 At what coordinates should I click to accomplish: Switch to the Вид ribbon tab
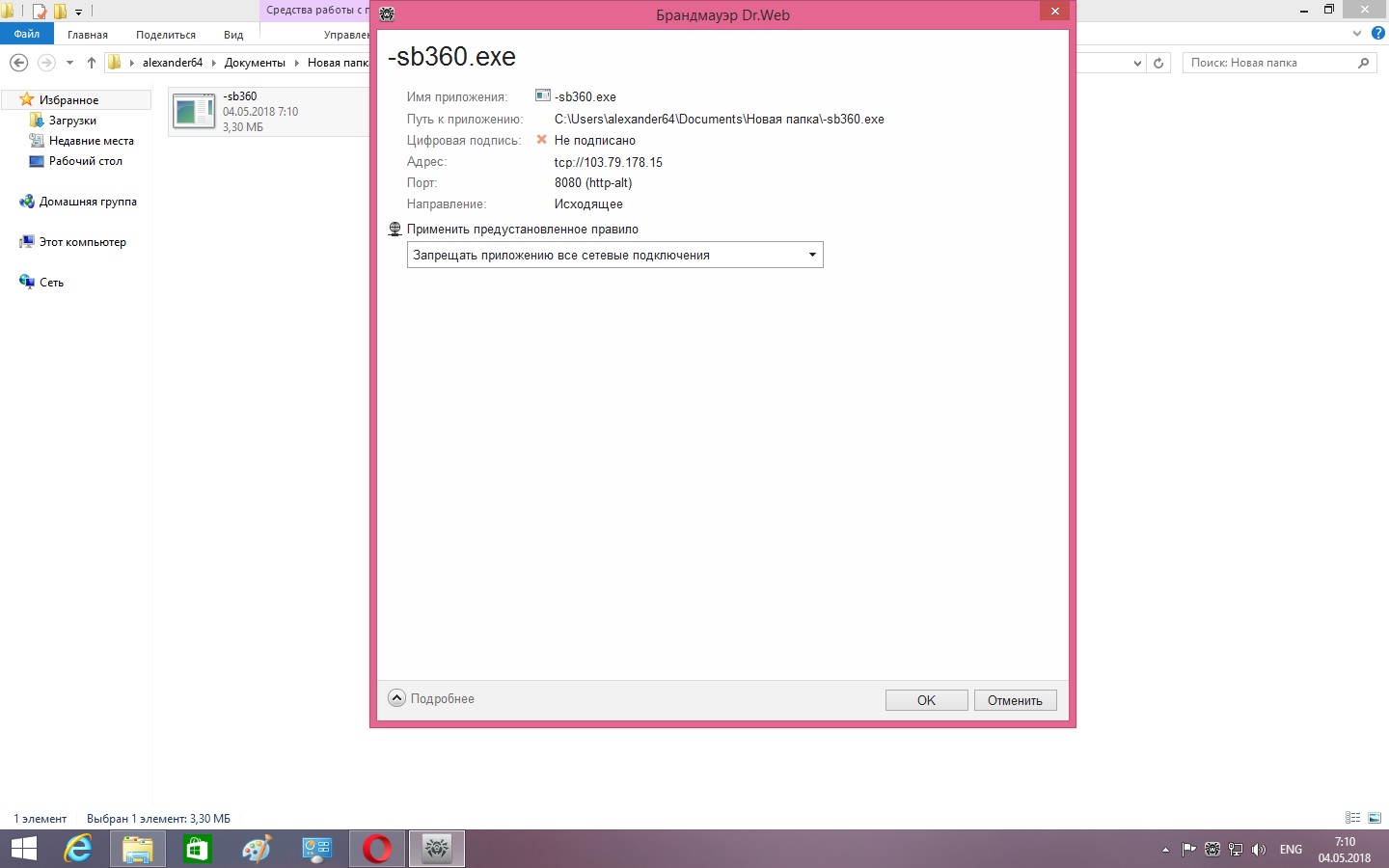[233, 35]
